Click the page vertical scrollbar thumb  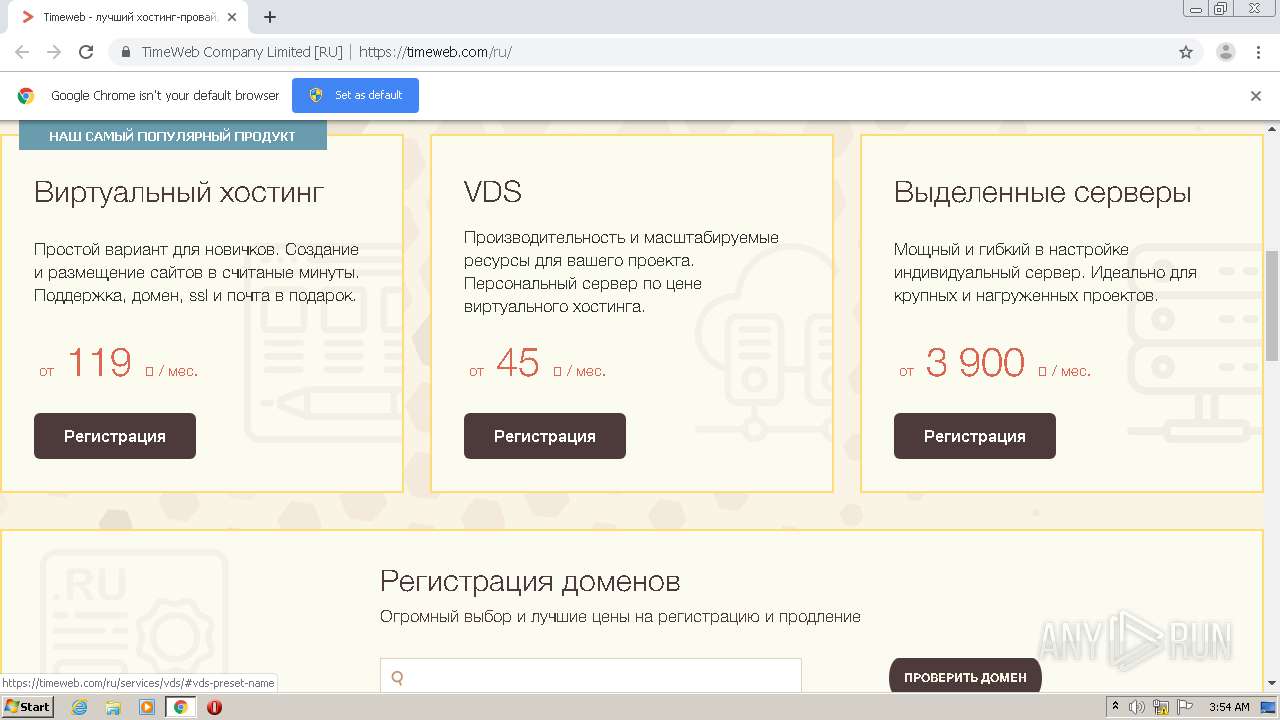(x=1272, y=305)
